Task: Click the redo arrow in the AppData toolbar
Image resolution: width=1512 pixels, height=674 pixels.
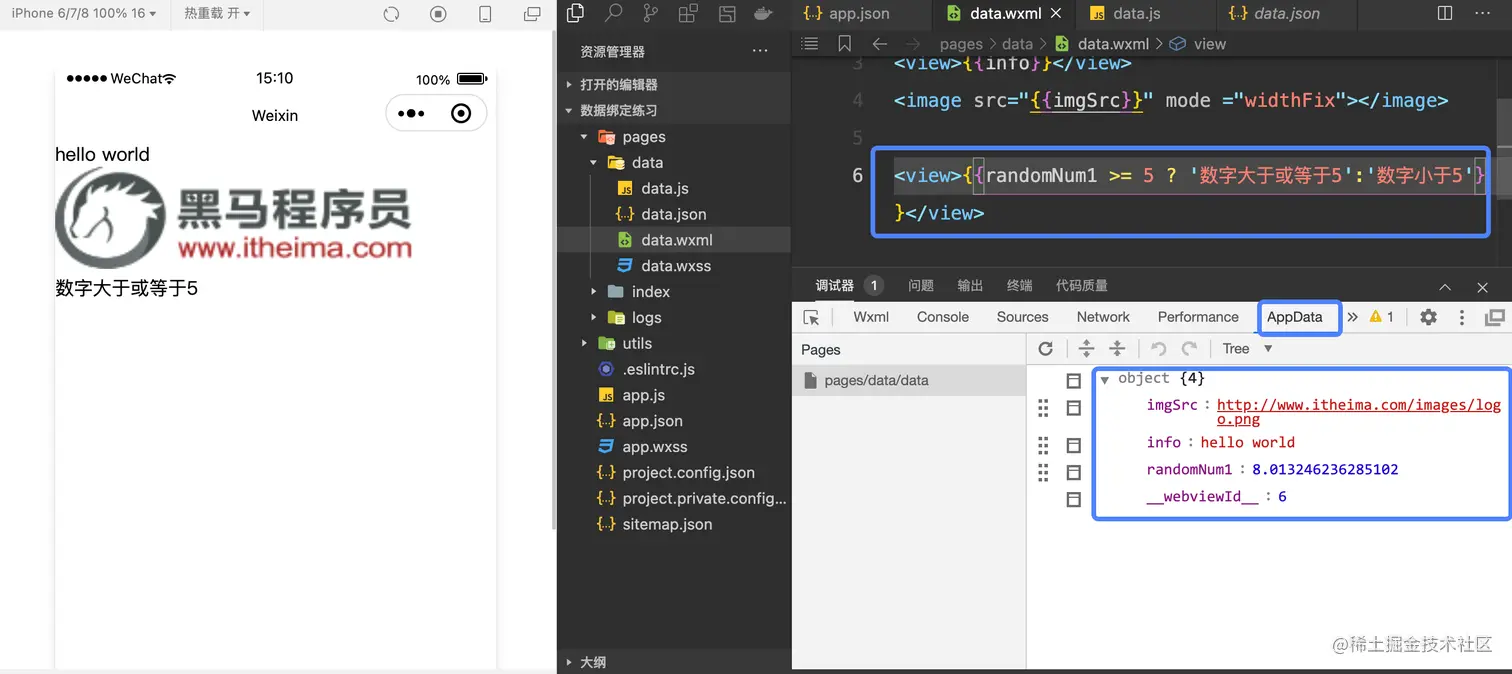Action: [x=1189, y=348]
